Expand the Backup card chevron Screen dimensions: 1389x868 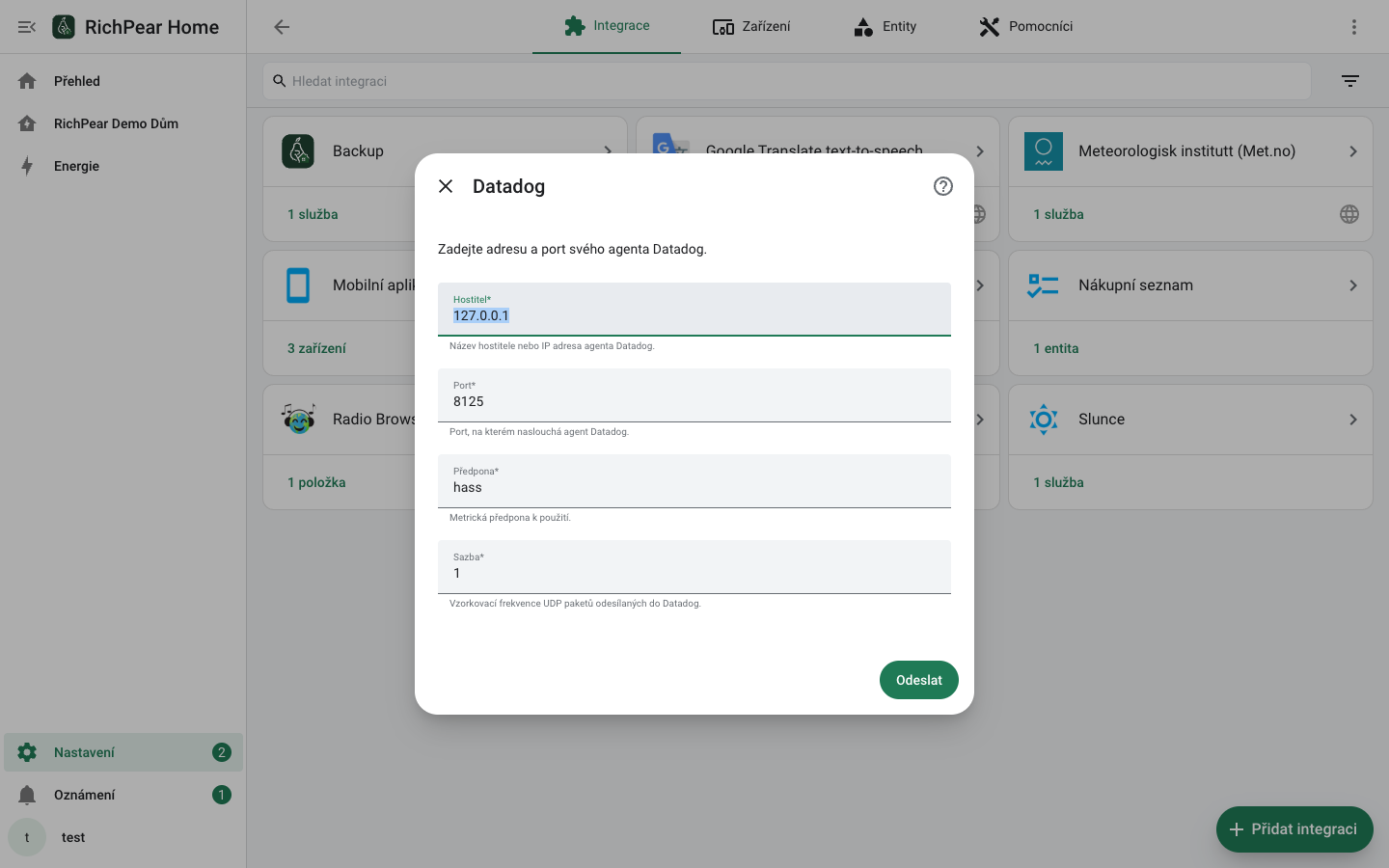(608, 151)
